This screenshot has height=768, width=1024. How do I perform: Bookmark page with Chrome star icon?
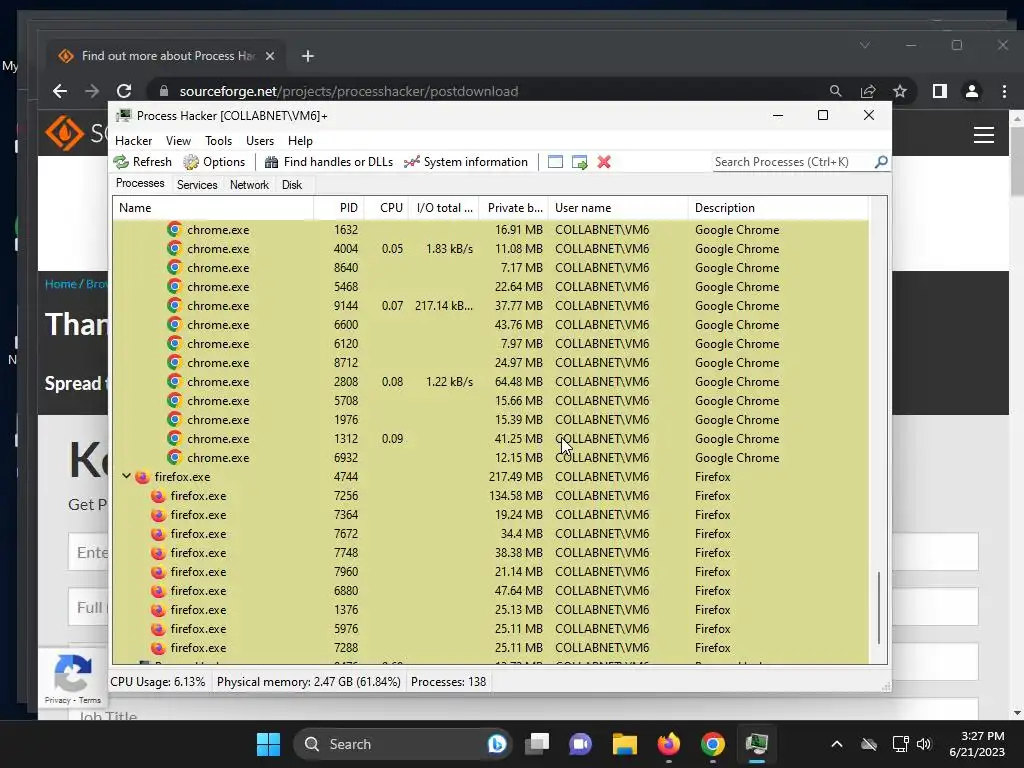point(900,91)
